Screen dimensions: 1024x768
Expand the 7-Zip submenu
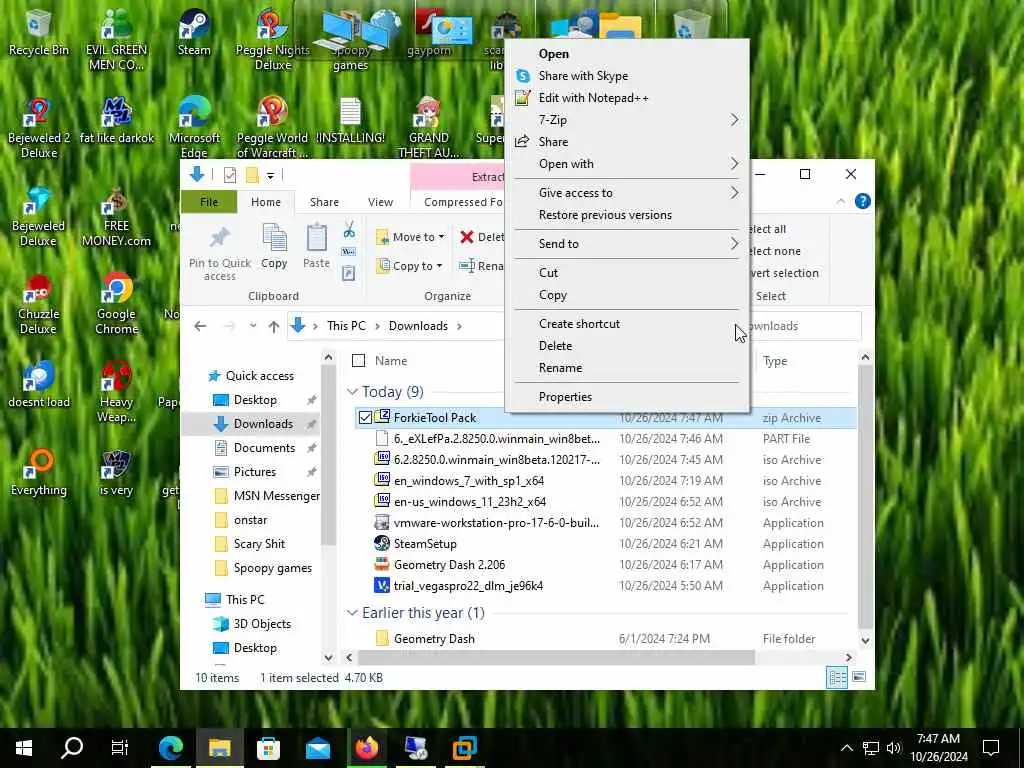click(627, 120)
